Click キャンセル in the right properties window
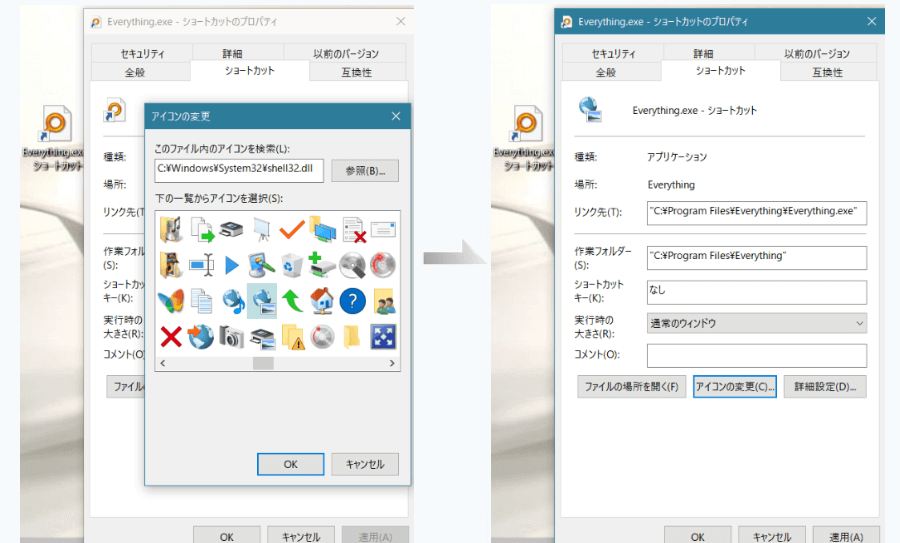Screen dimensions: 900x543 tap(771, 536)
